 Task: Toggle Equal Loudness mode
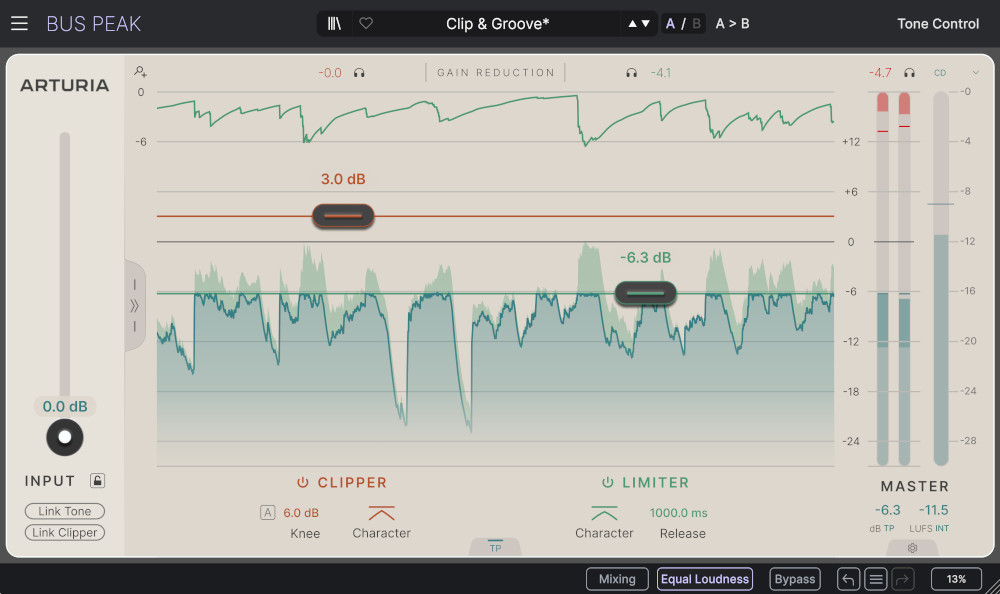point(705,579)
